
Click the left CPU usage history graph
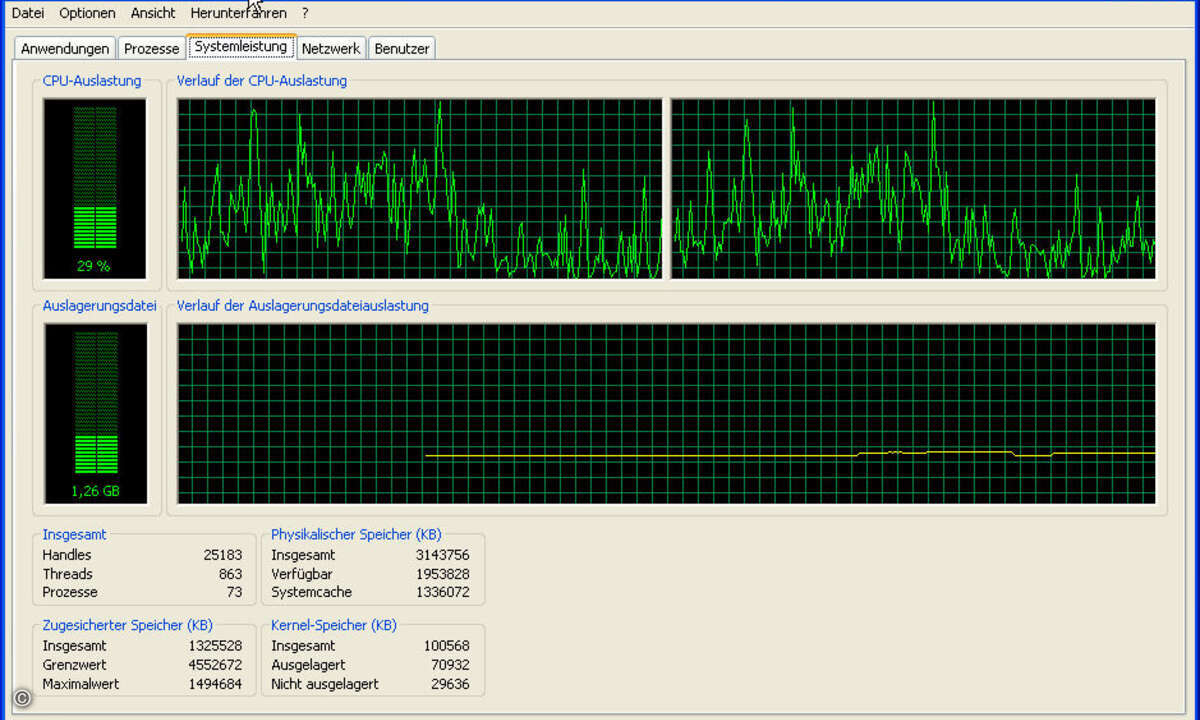coord(420,188)
